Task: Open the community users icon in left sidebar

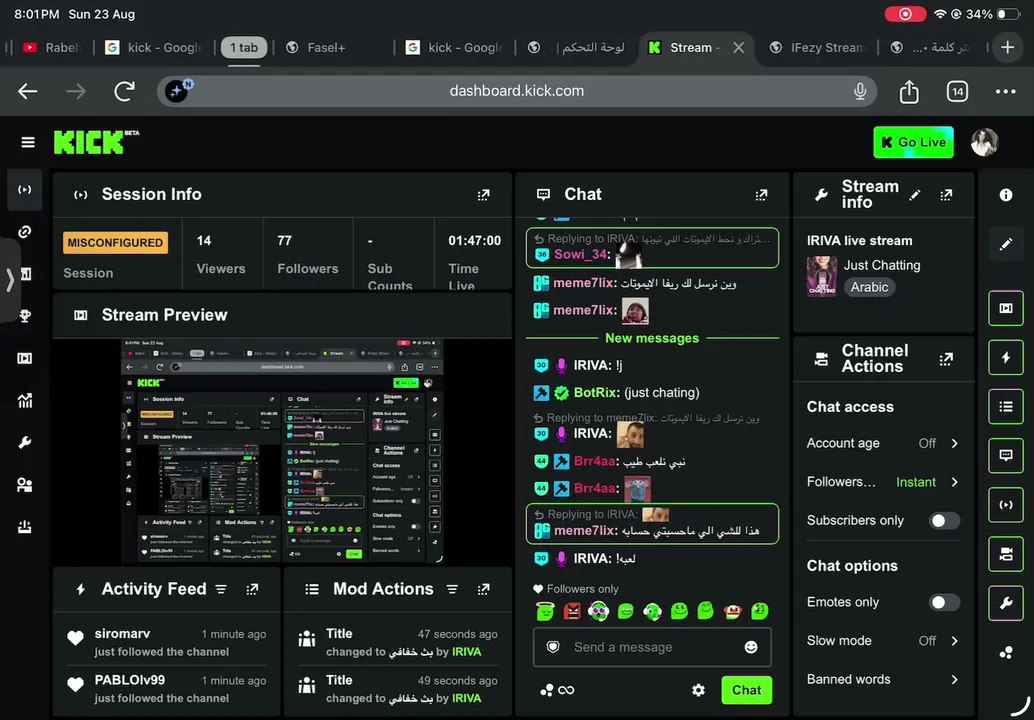Action: [x=24, y=485]
